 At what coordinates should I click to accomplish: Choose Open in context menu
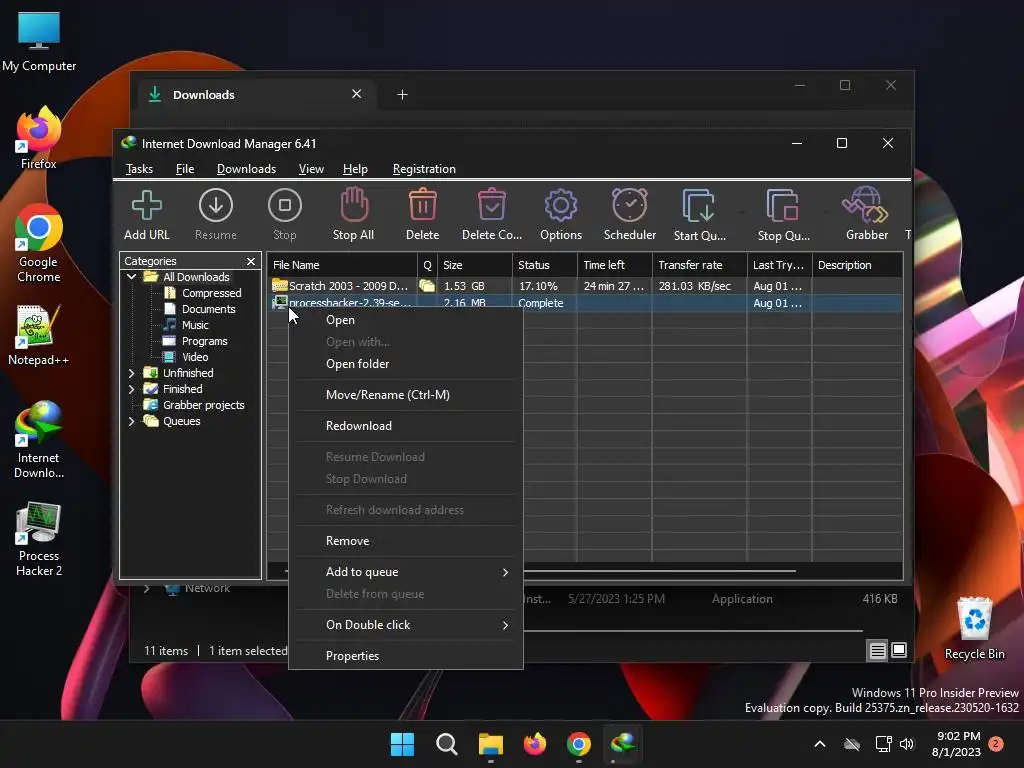click(405, 320)
